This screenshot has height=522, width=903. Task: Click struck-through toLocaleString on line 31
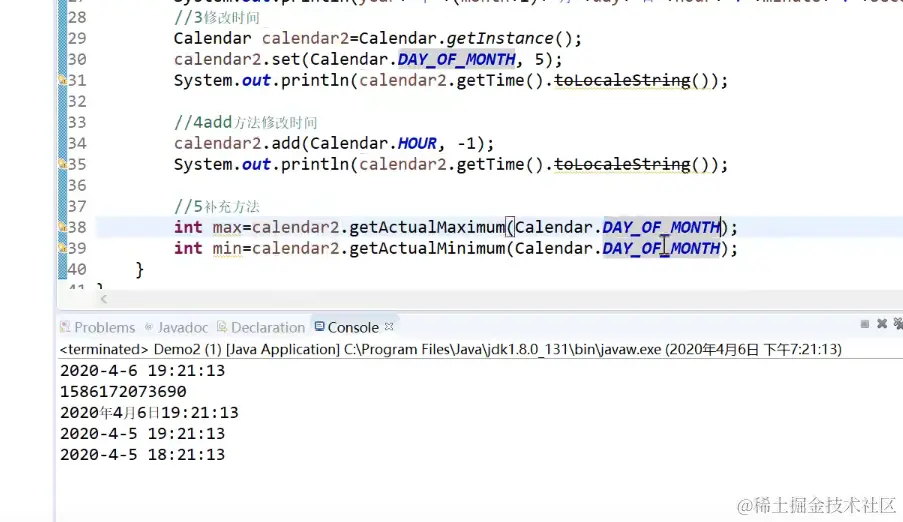(x=622, y=80)
